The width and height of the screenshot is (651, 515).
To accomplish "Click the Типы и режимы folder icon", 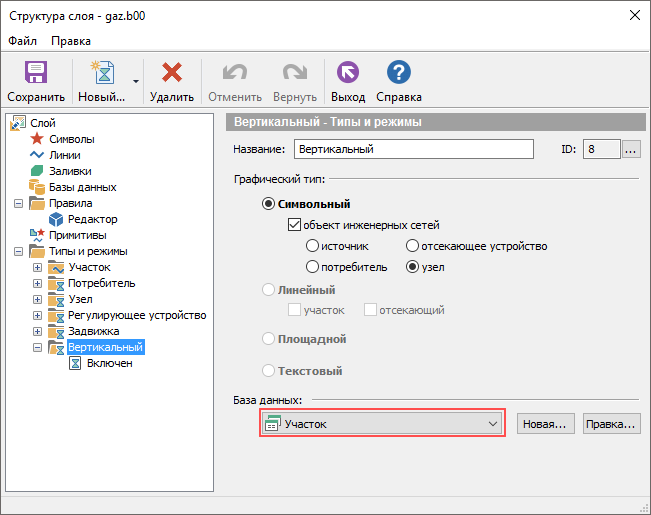I will (x=37, y=251).
